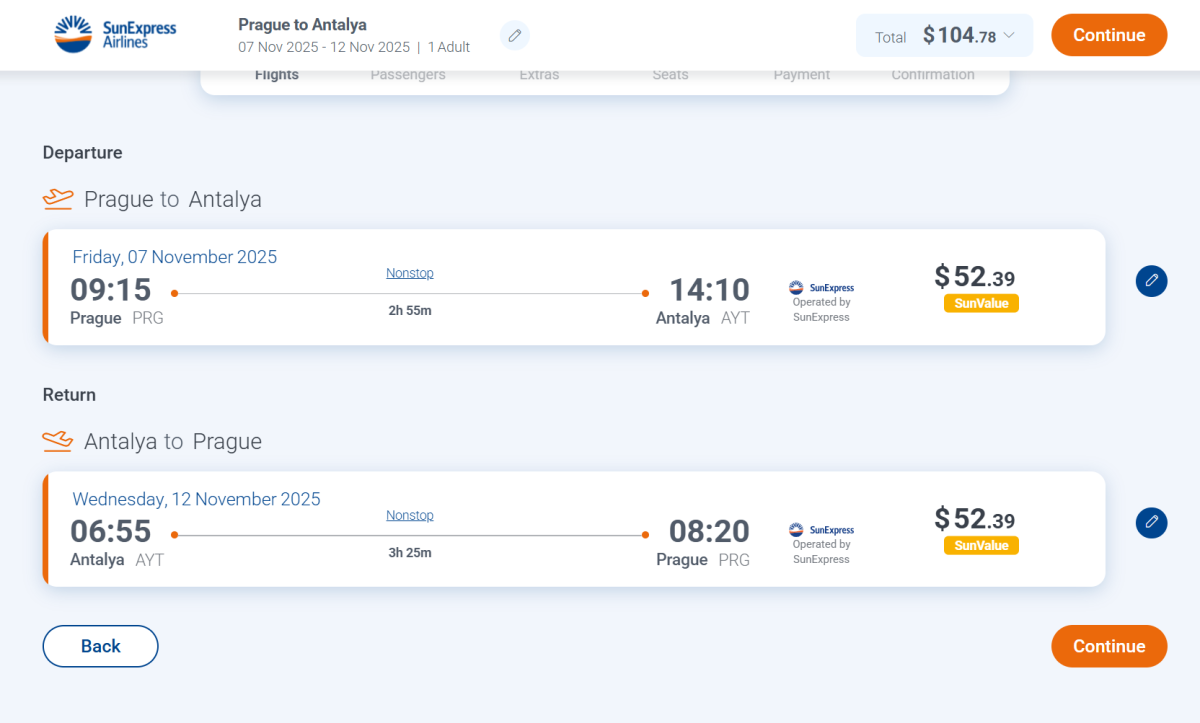Edit the Antalya to Prague return flight
Viewport: 1200px width, 723px height.
(1151, 522)
